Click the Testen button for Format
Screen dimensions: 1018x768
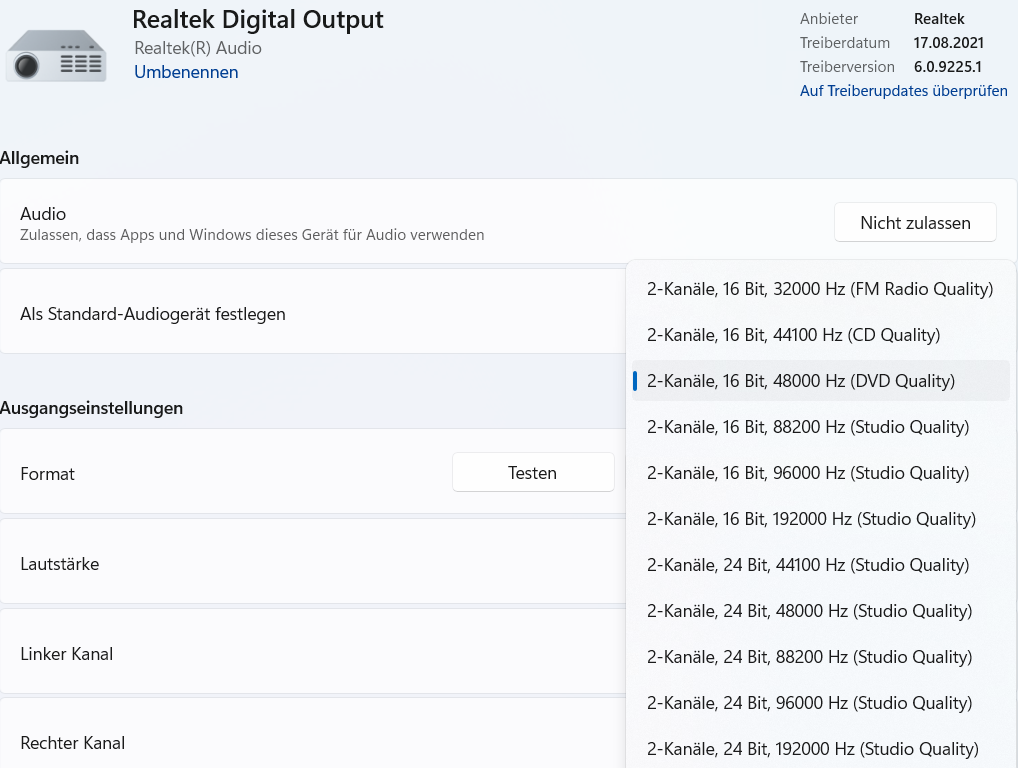coord(532,473)
